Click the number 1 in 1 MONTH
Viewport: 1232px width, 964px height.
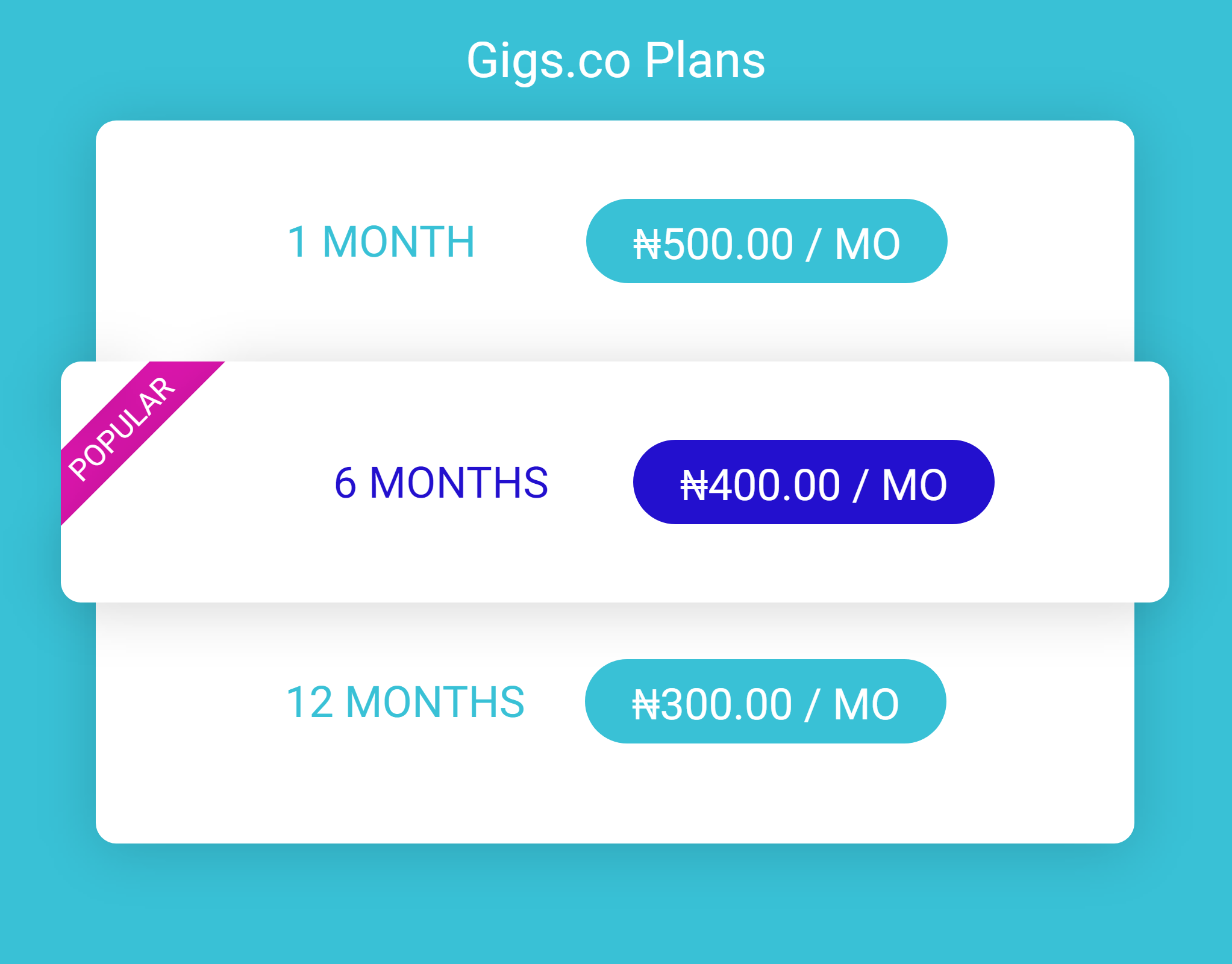pos(298,242)
